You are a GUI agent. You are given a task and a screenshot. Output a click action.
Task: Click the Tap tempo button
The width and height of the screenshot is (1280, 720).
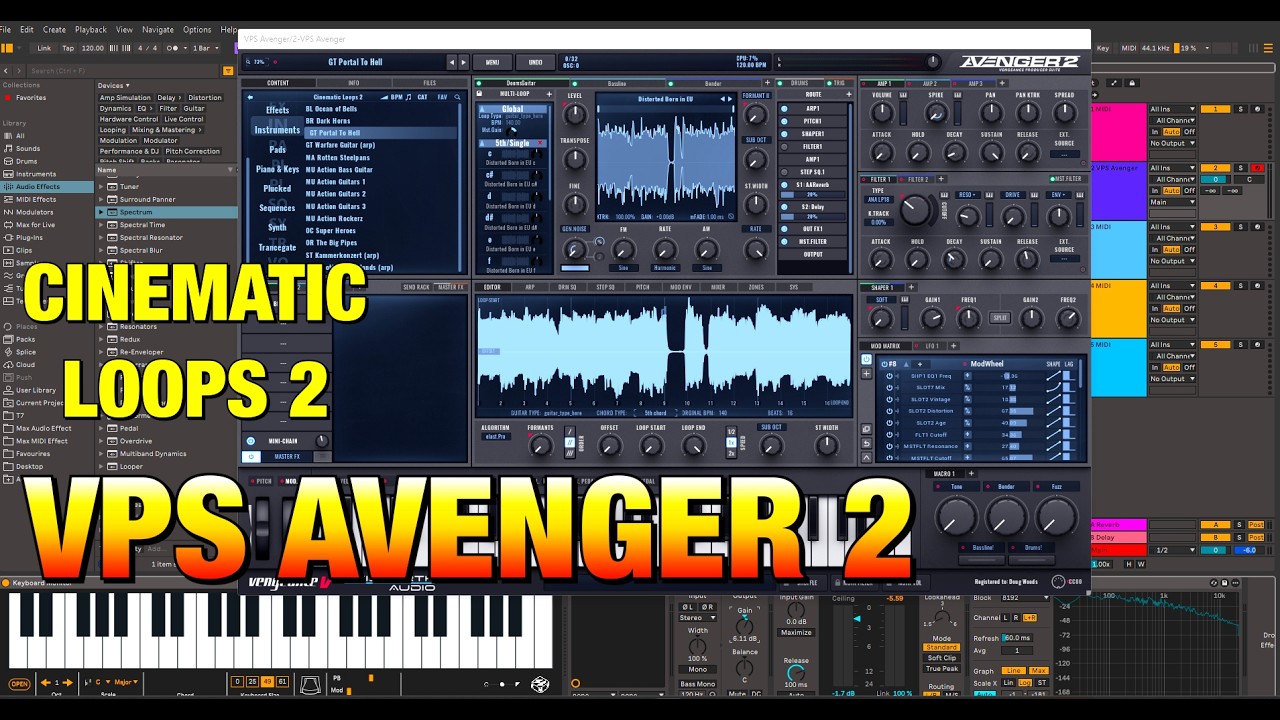tap(68, 47)
